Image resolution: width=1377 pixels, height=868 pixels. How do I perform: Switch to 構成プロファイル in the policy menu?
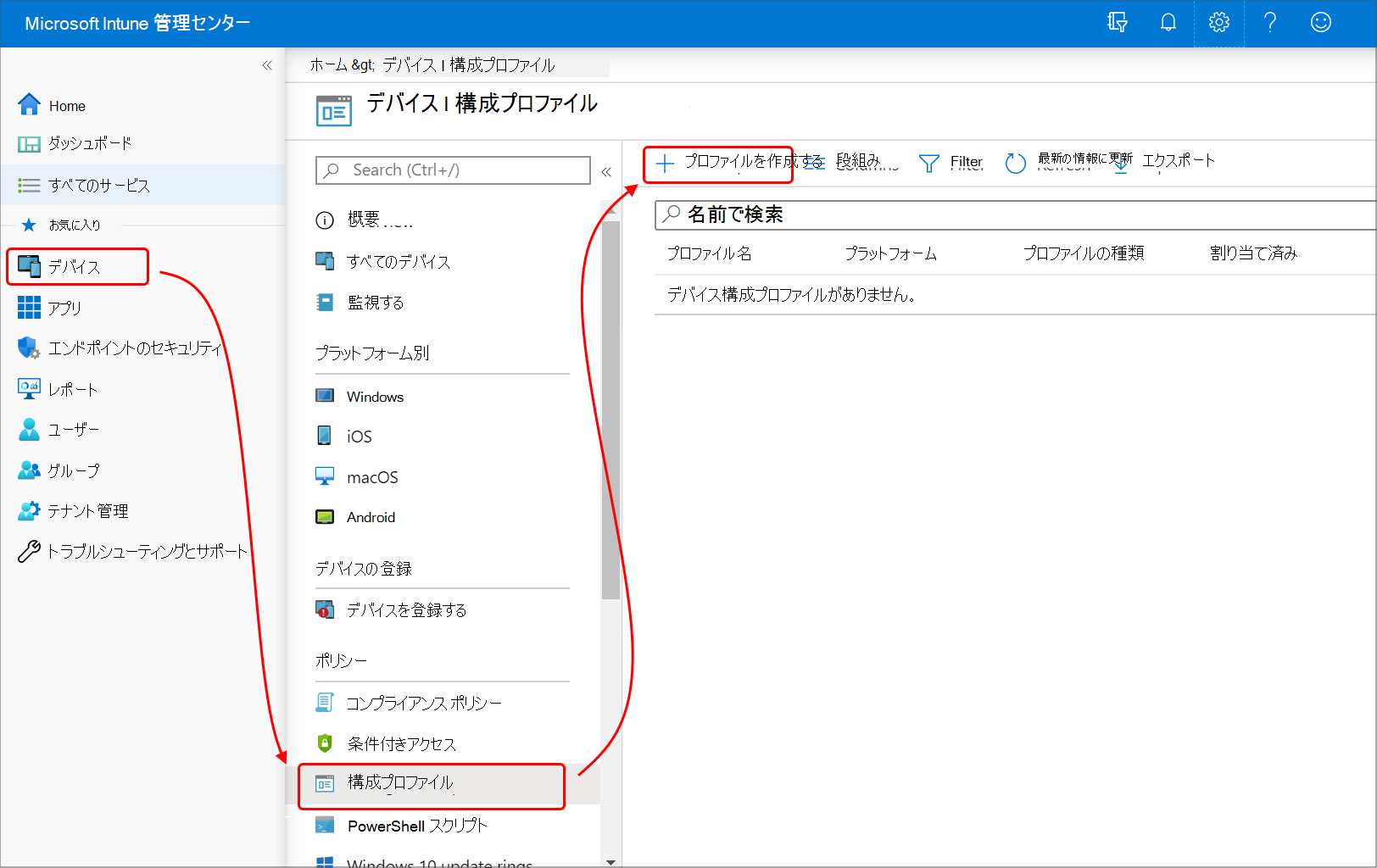coord(400,784)
